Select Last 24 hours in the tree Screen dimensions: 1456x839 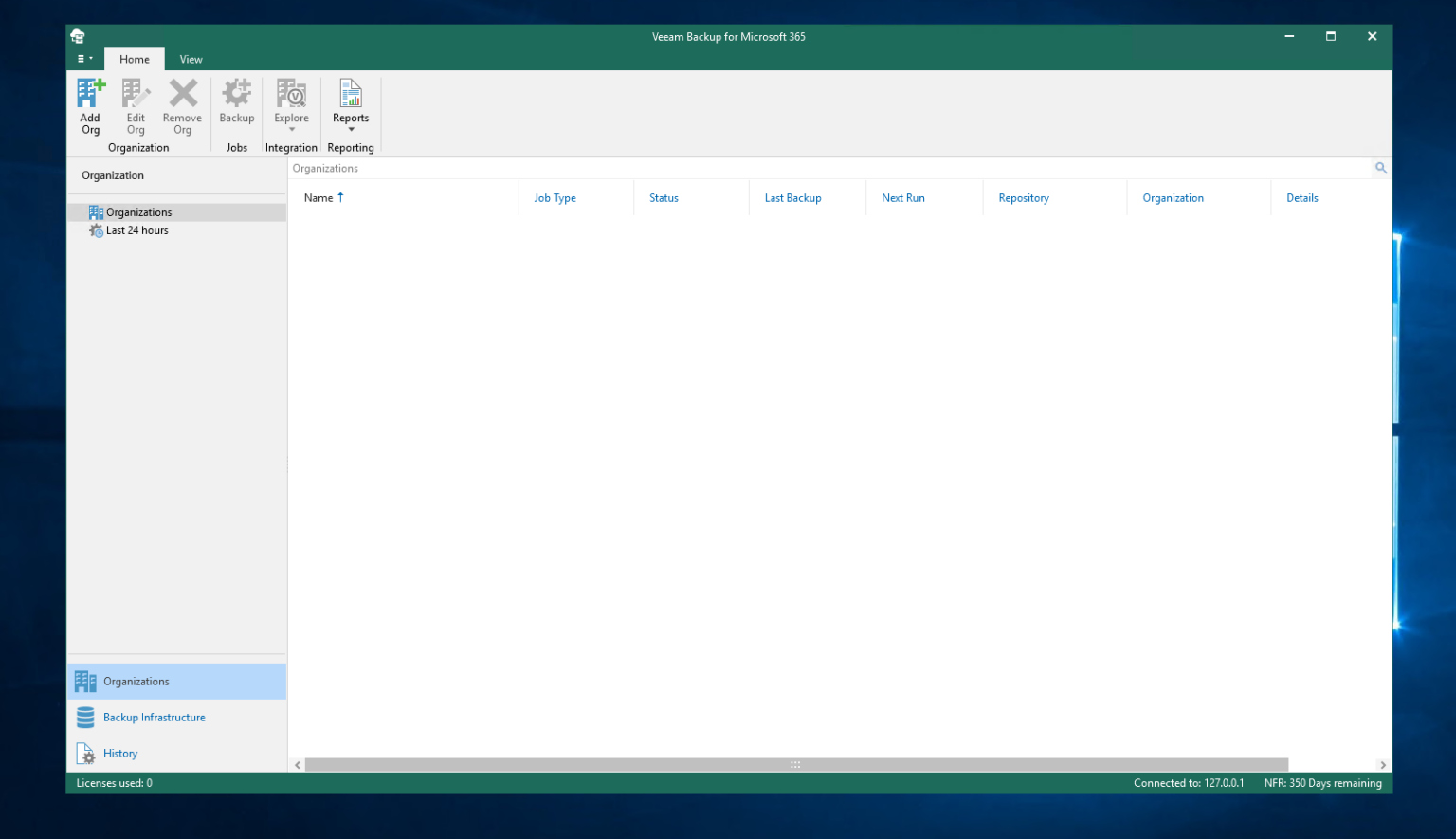136,230
